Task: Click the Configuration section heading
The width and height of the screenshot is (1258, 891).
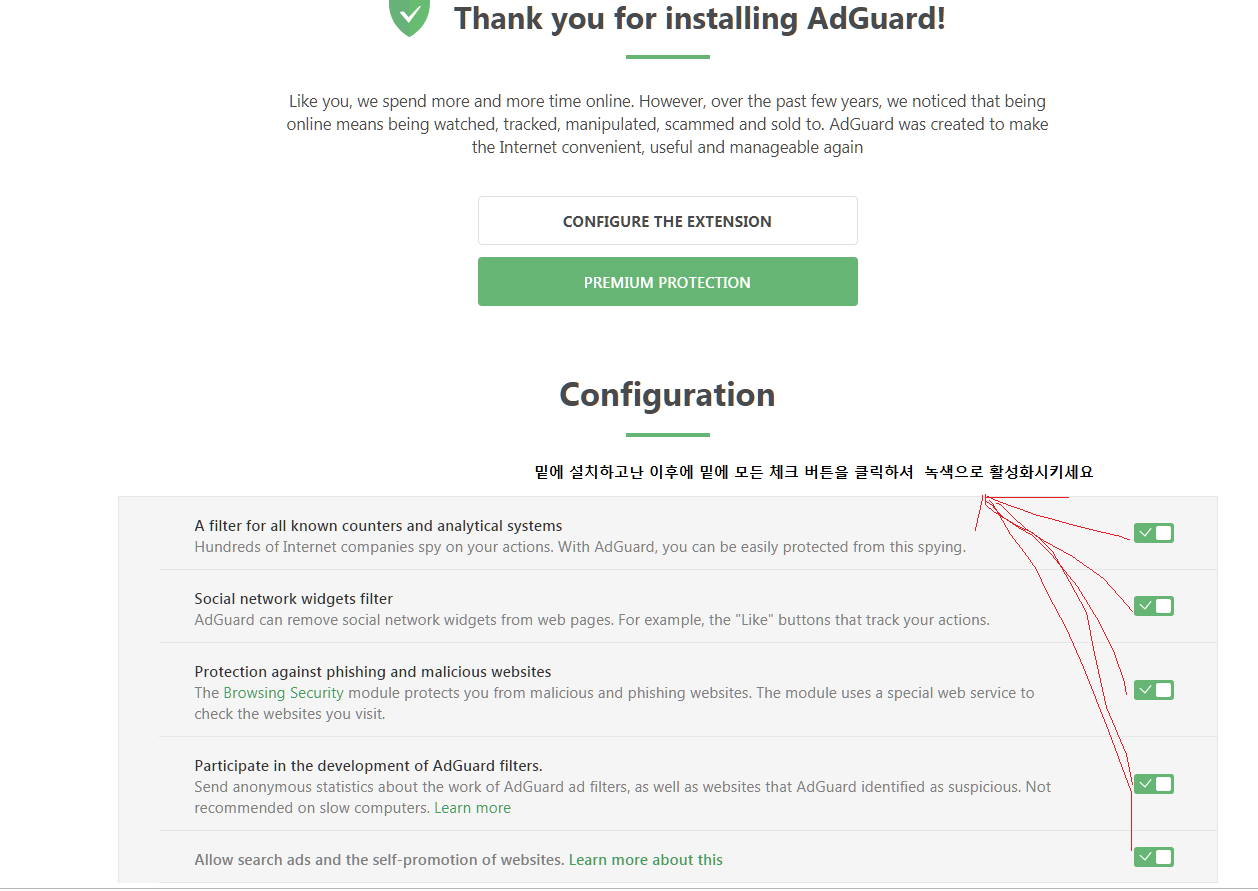Action: (x=667, y=394)
